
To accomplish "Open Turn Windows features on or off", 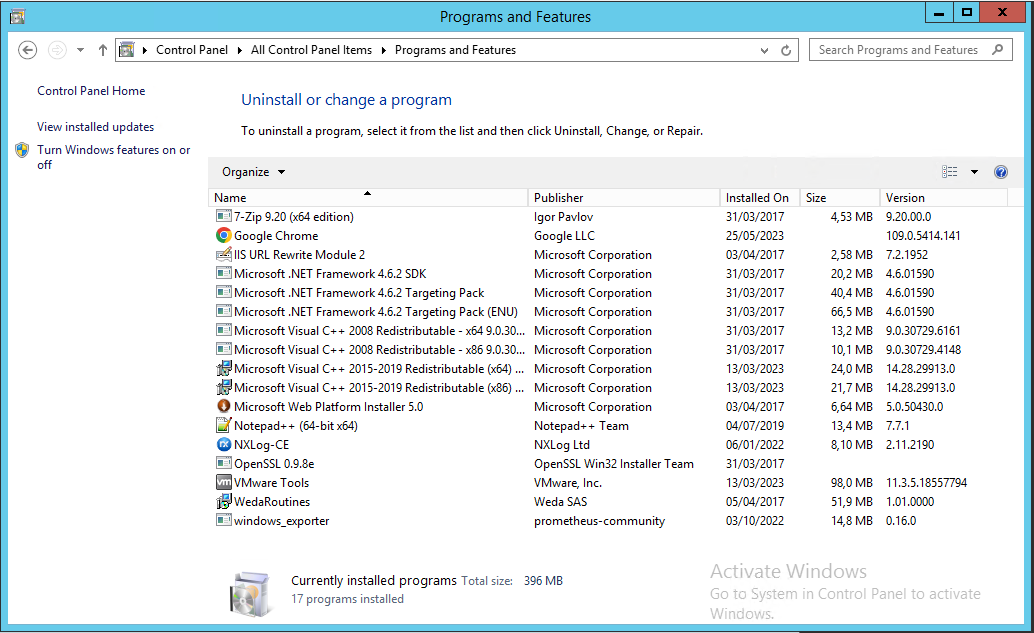I will (113, 157).
